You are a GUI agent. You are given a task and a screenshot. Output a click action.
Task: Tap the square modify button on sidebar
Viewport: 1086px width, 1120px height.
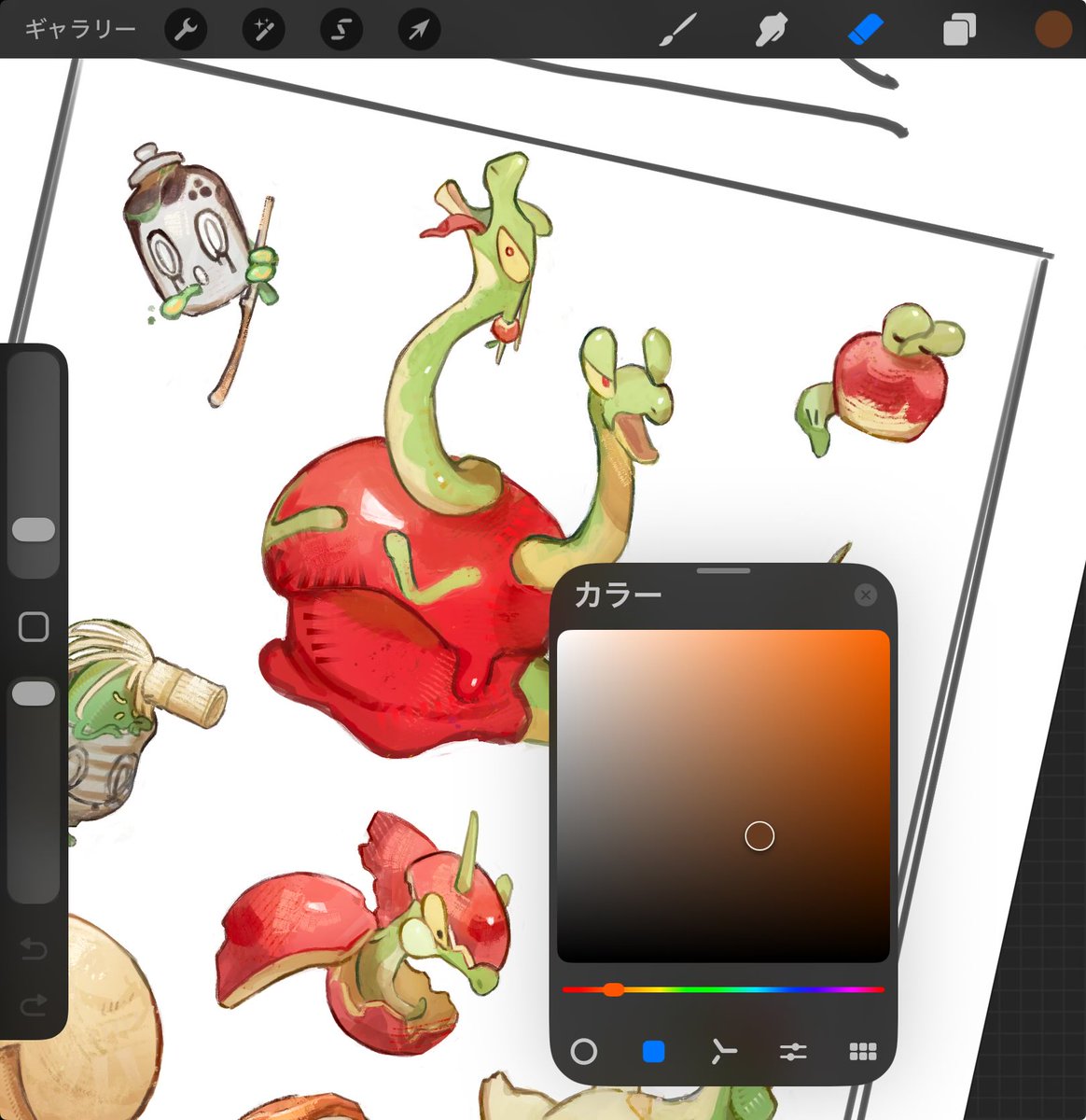(34, 627)
